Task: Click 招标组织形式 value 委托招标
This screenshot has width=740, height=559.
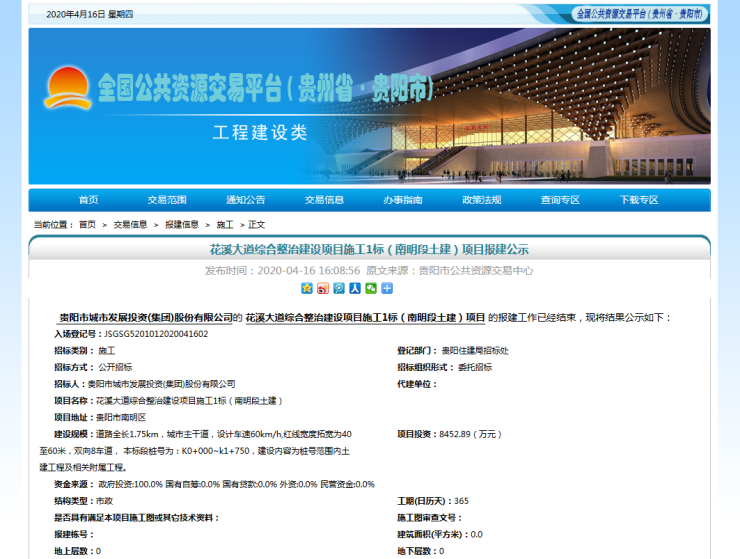Action: [x=475, y=367]
